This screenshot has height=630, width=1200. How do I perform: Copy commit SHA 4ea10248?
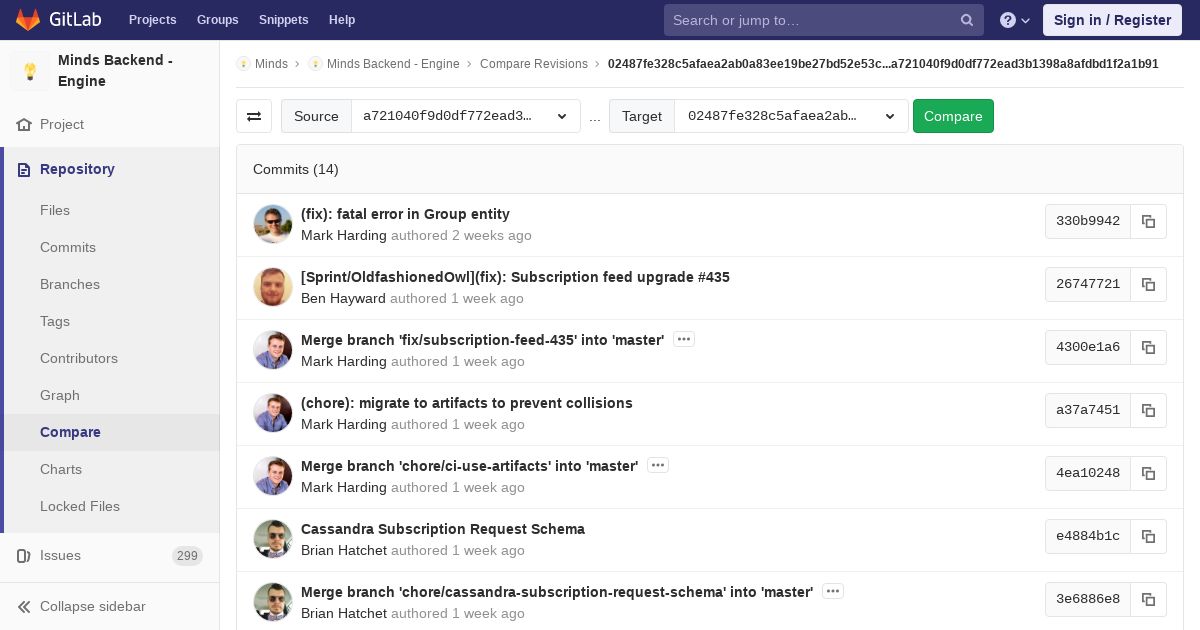coord(1148,473)
